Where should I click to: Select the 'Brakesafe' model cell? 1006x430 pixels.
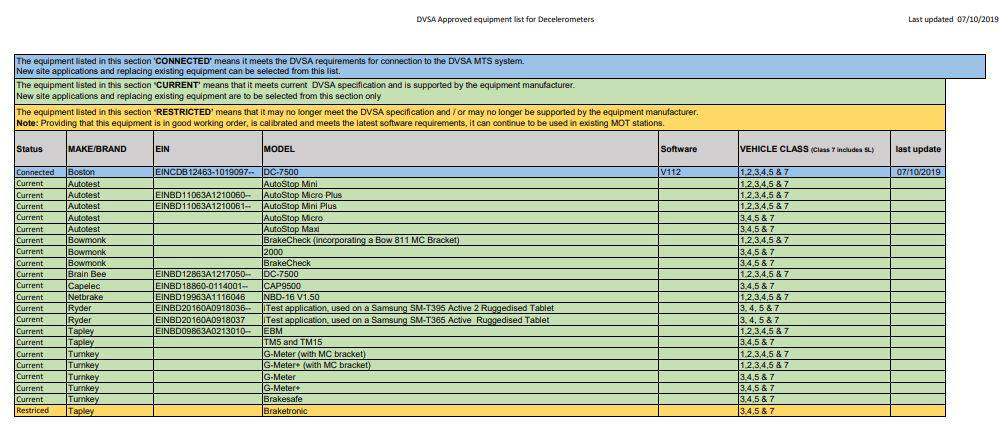coord(461,399)
